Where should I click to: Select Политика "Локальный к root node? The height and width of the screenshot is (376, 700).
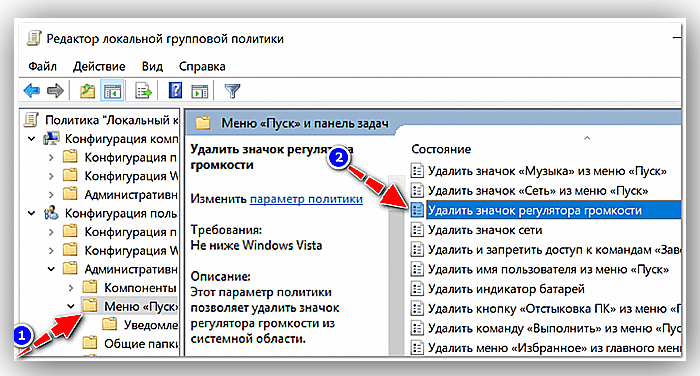pos(112,120)
